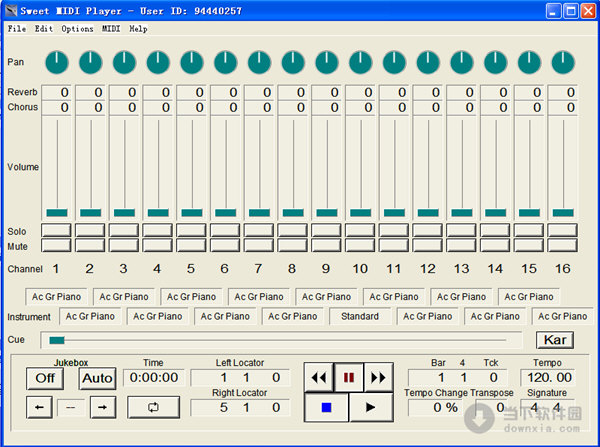Click the volume fader handle for channel 1

click(x=57, y=212)
